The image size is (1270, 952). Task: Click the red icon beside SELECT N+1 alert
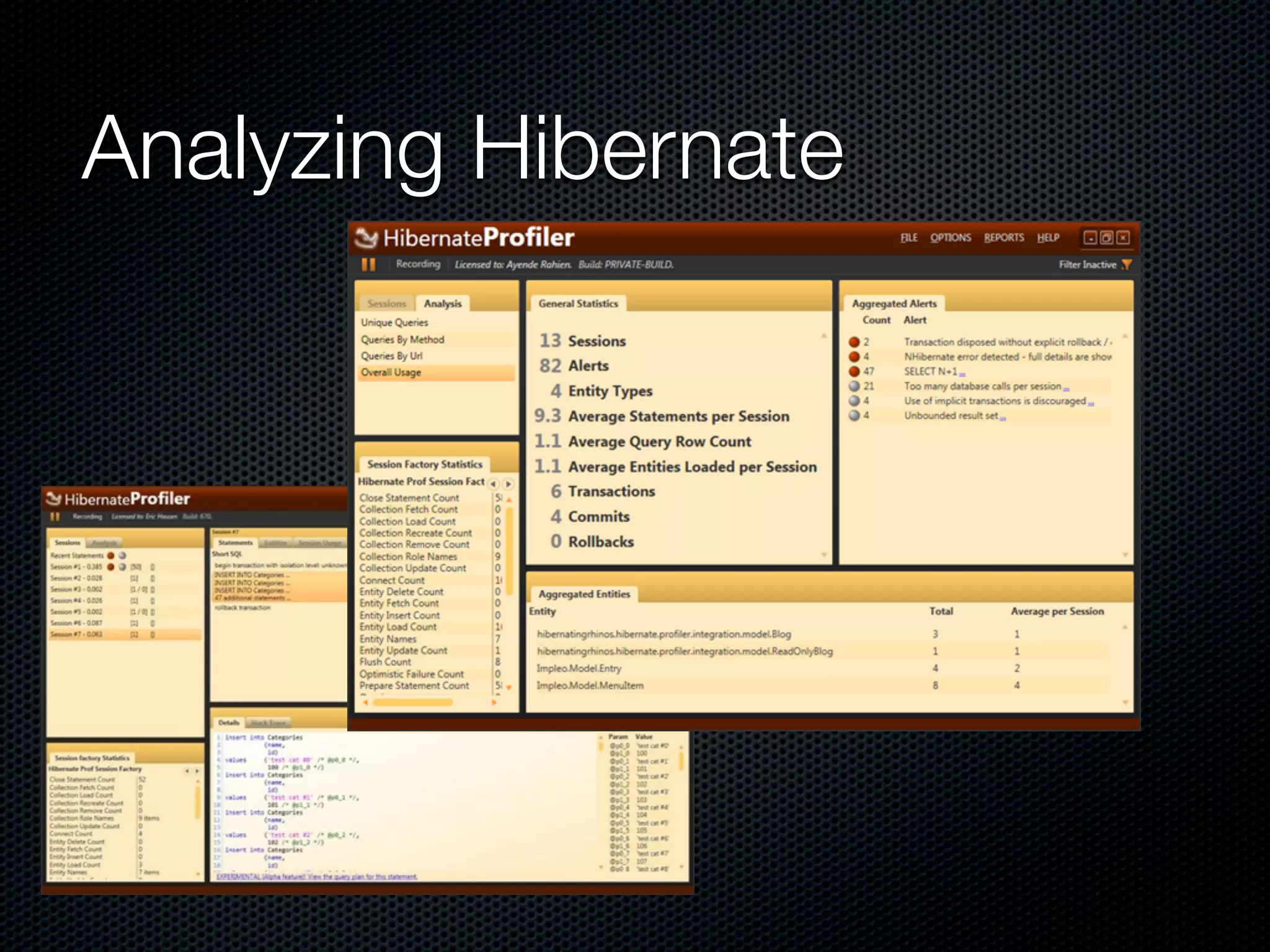[854, 371]
